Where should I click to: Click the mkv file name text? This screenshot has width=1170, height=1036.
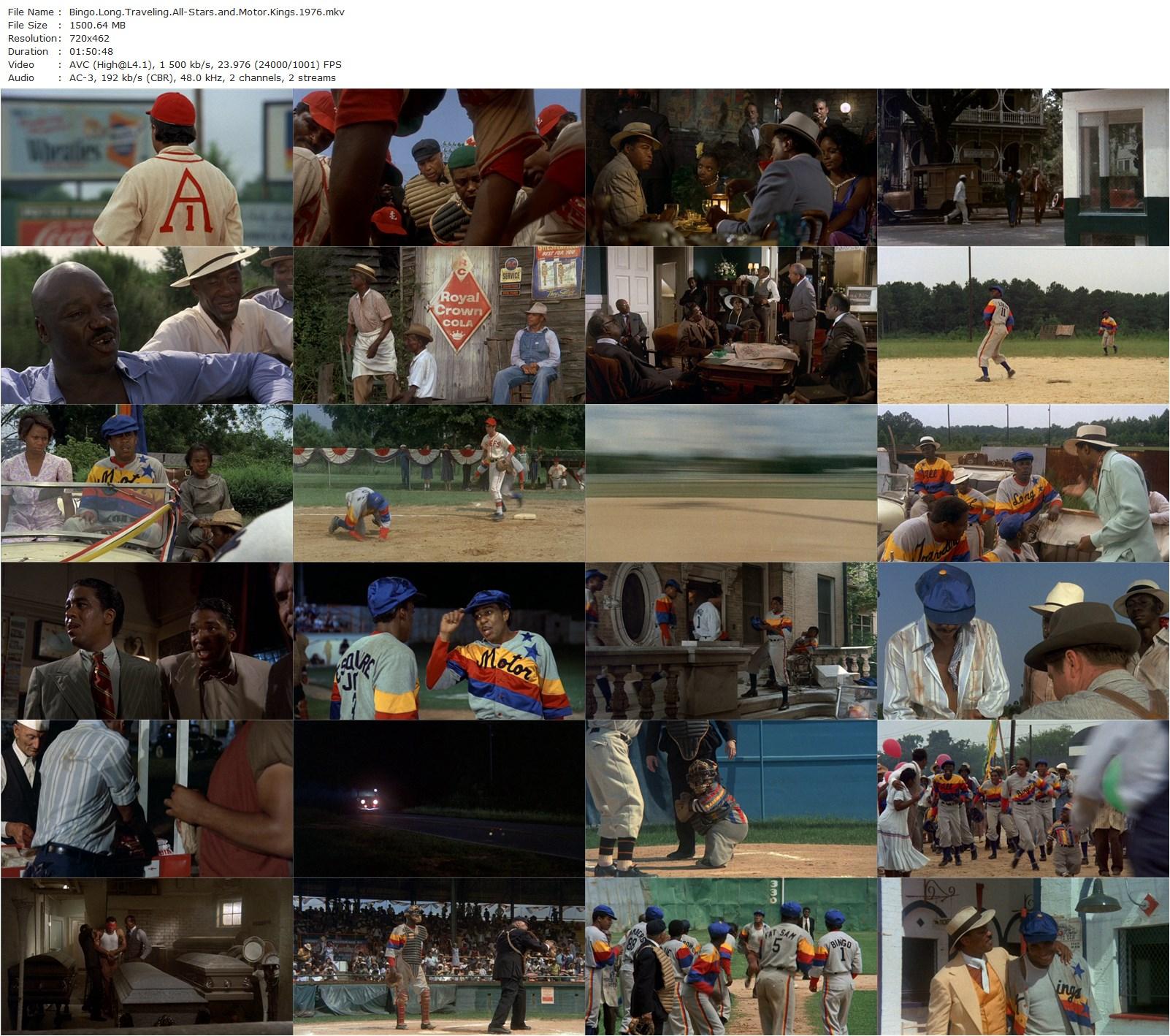(x=207, y=12)
